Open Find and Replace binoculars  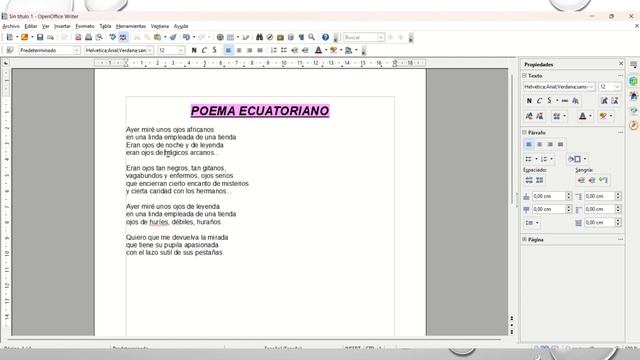pos(259,37)
